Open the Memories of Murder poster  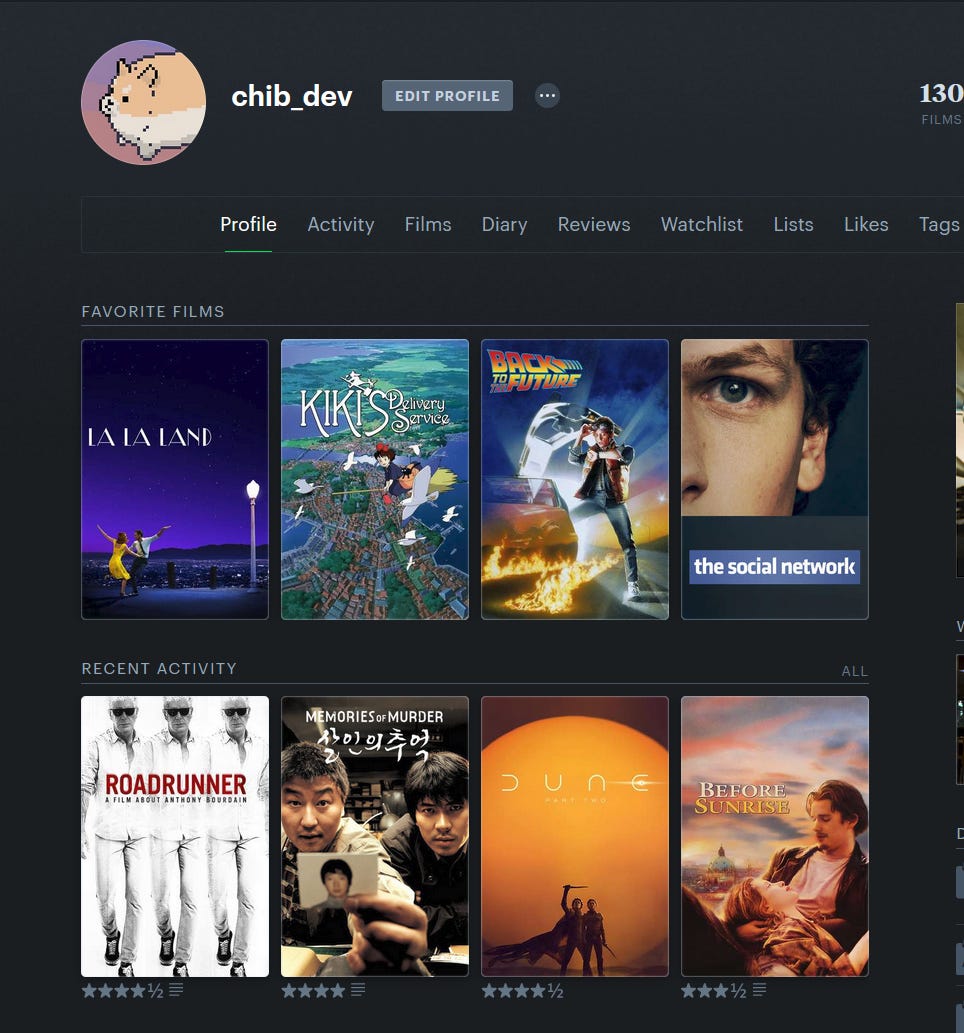[x=375, y=837]
